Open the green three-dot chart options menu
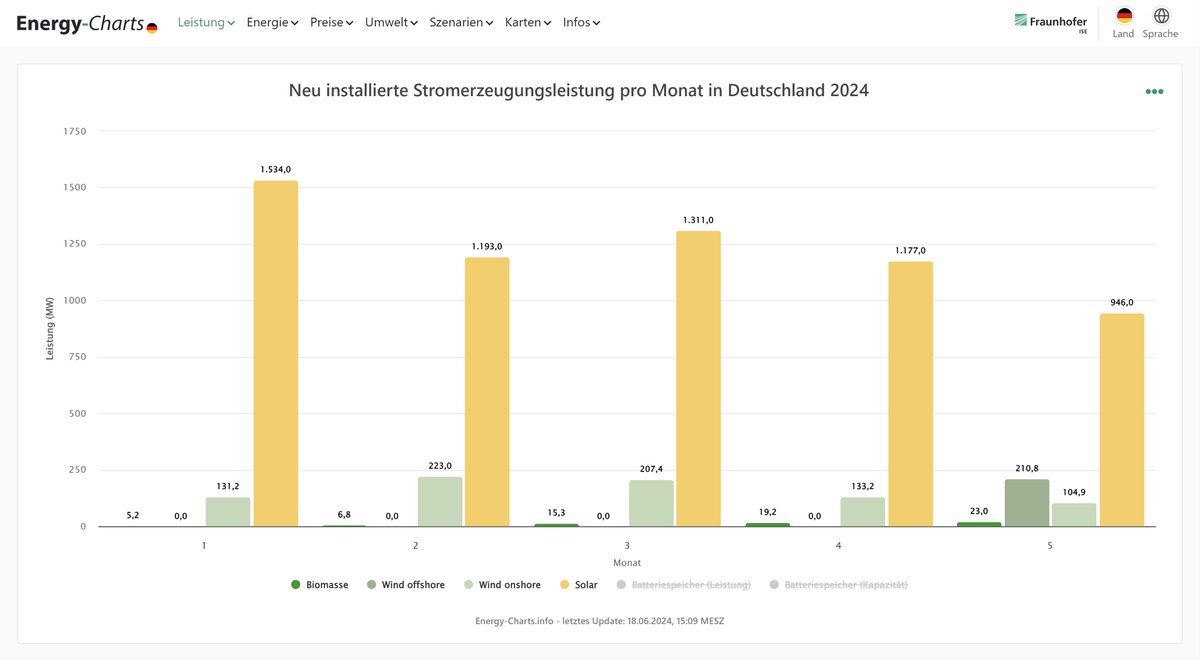The image size is (1200, 660). [1154, 91]
